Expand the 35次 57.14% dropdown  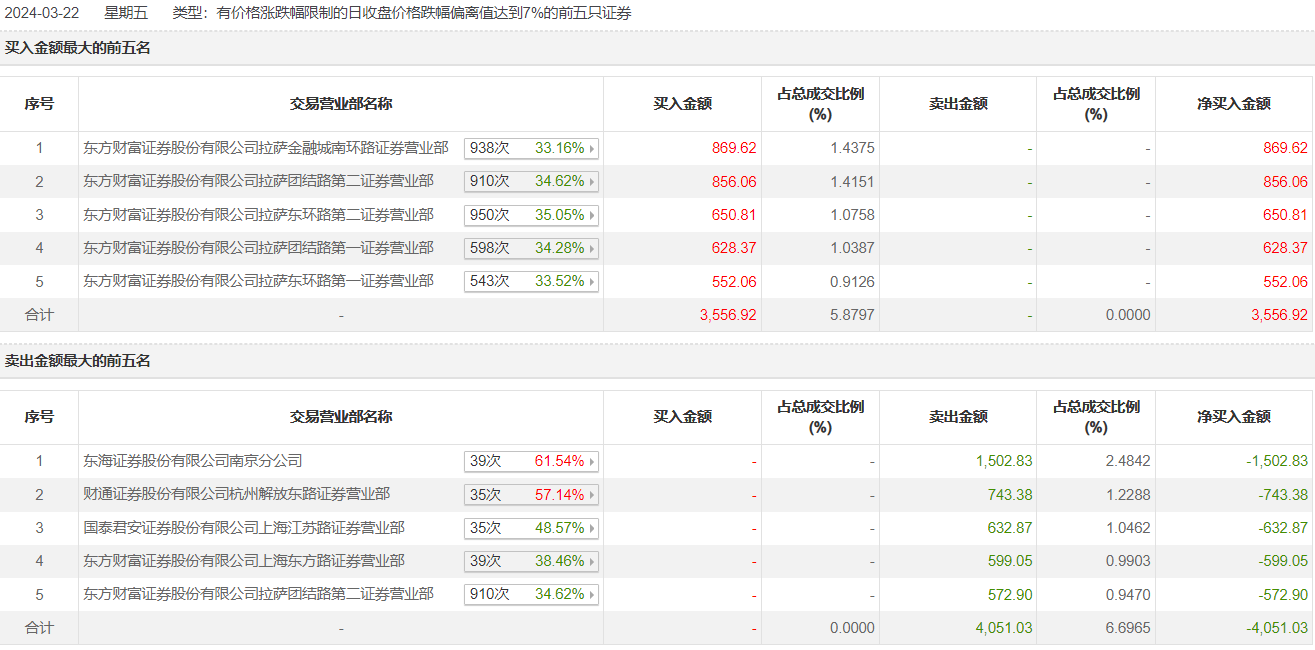tap(531, 495)
